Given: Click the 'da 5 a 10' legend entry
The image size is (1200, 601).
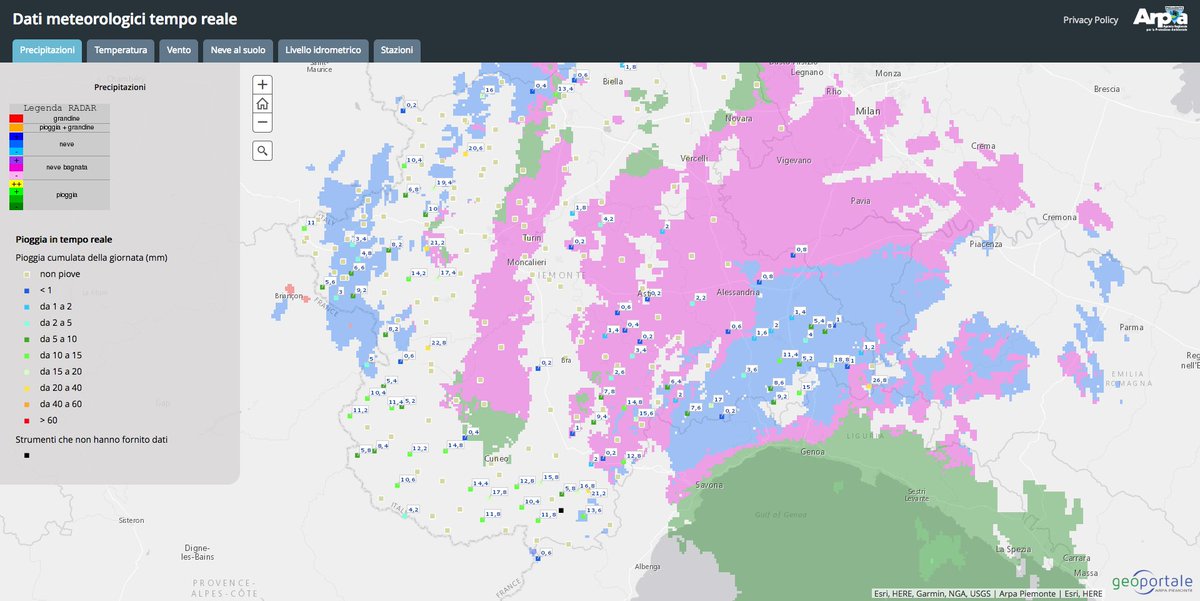Looking at the screenshot, I should 59,338.
